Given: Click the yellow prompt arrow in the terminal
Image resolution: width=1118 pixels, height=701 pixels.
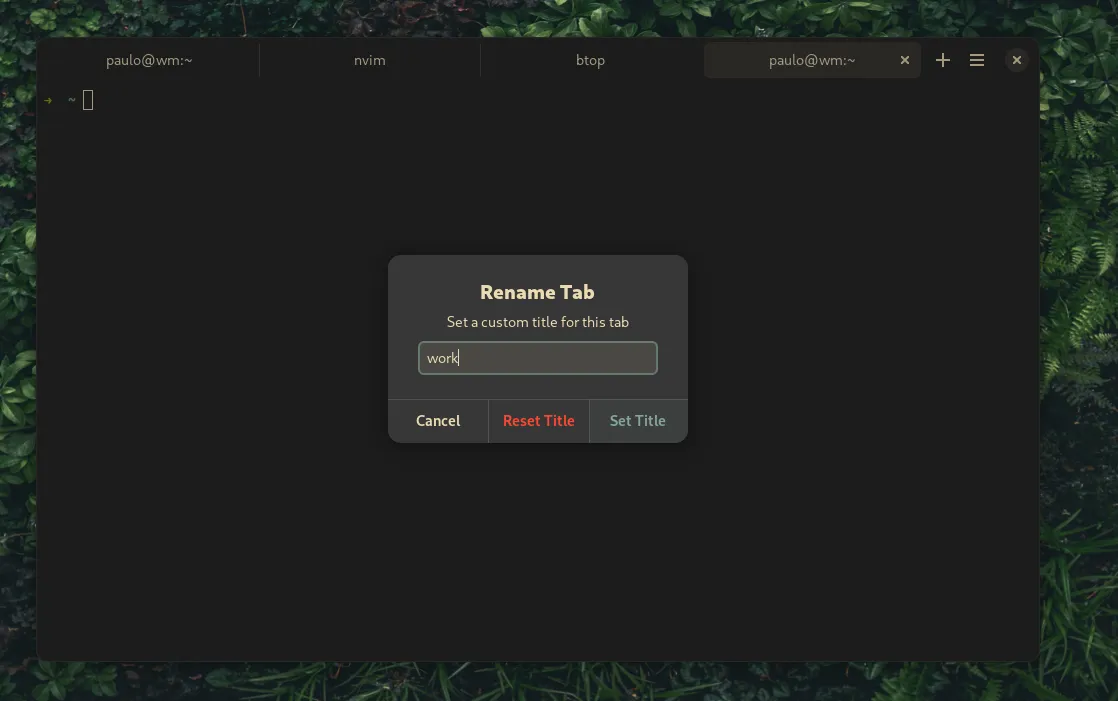Looking at the screenshot, I should 48,100.
